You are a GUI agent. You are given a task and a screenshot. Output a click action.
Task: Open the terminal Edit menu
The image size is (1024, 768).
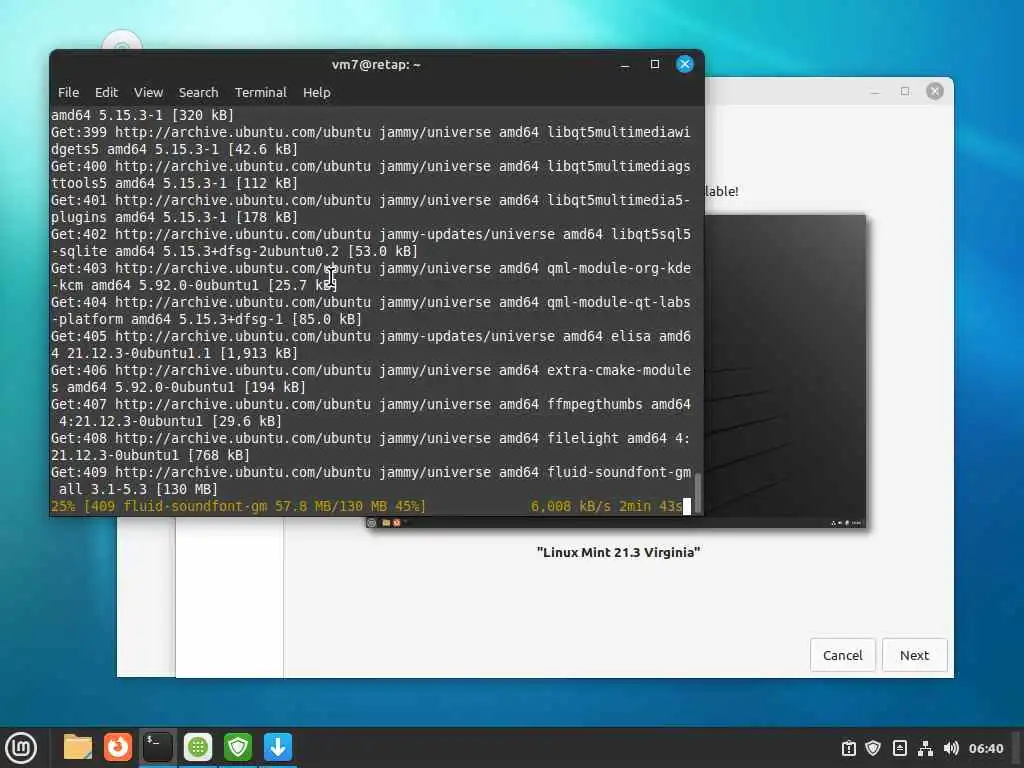106,93
